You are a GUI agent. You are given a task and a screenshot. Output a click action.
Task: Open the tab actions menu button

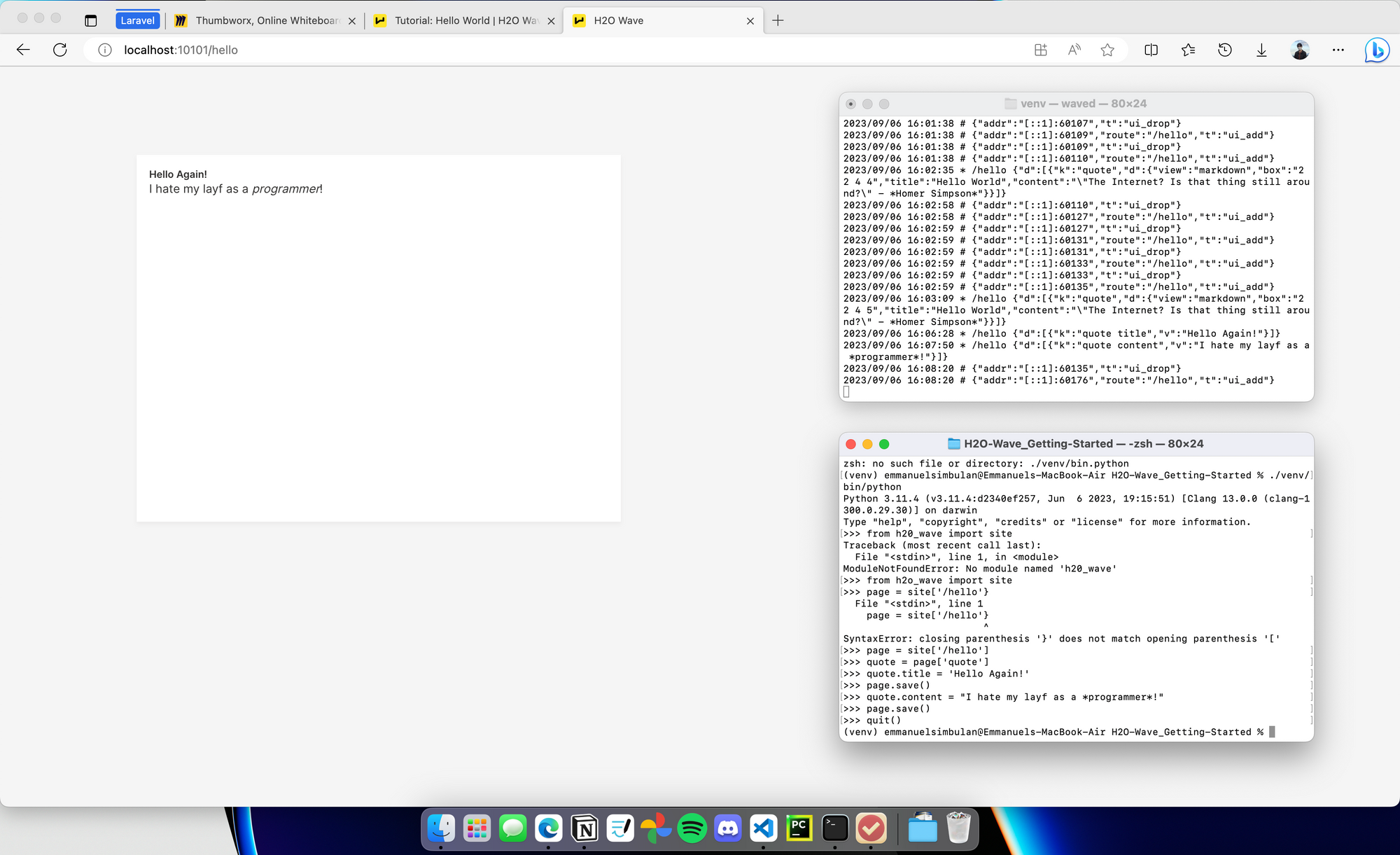[x=90, y=20]
